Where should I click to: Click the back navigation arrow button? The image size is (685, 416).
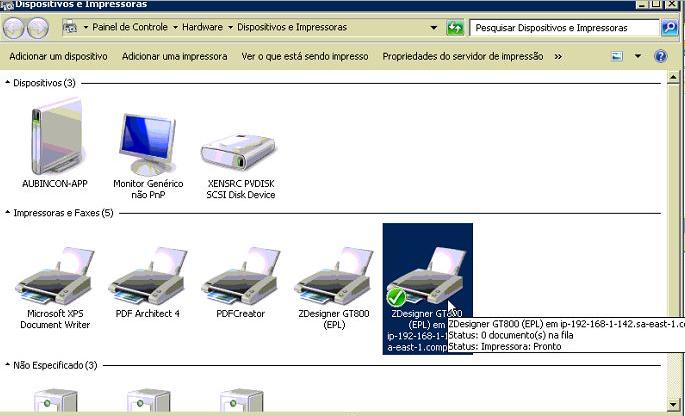point(14,28)
